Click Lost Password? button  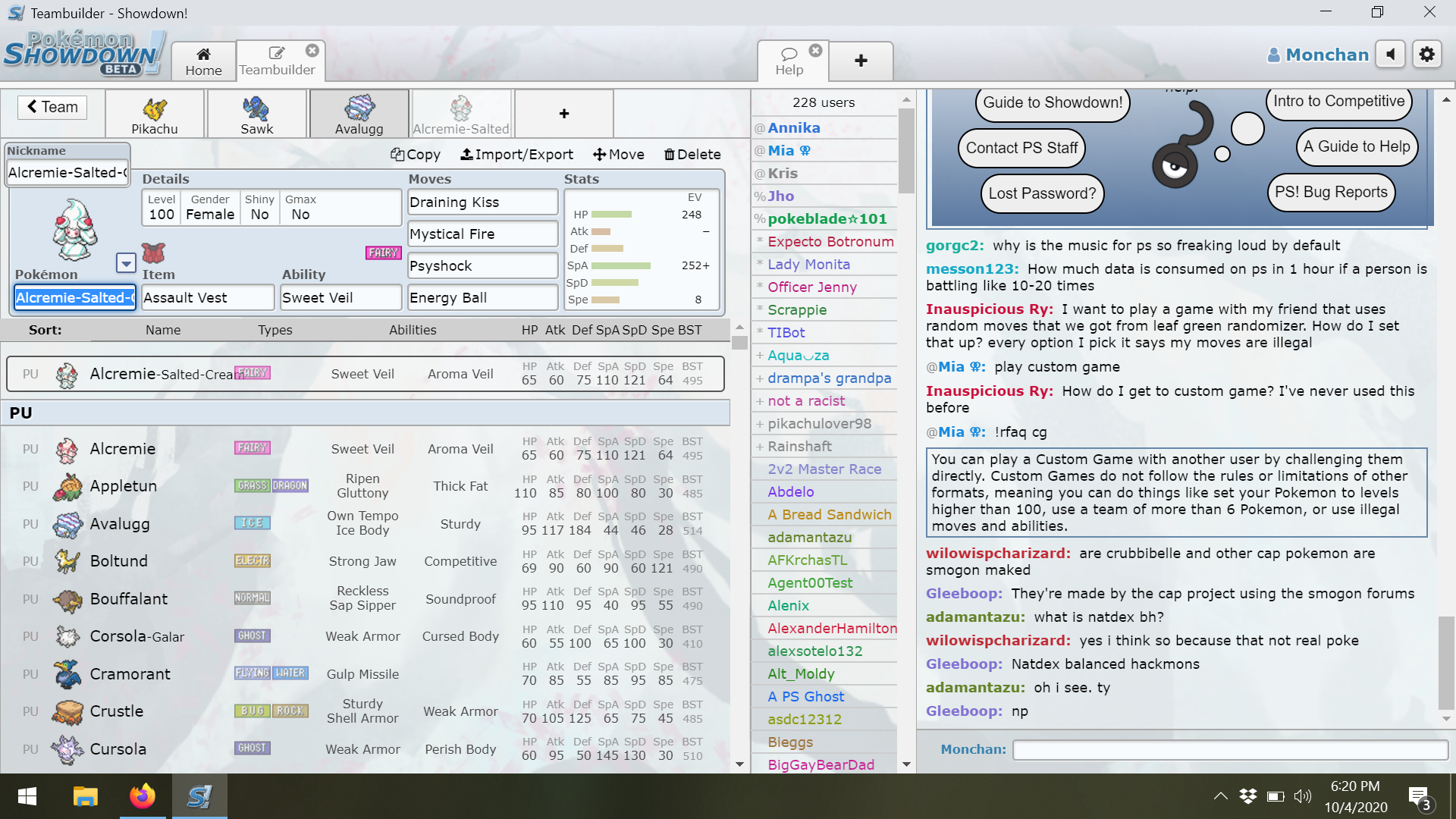(1042, 193)
